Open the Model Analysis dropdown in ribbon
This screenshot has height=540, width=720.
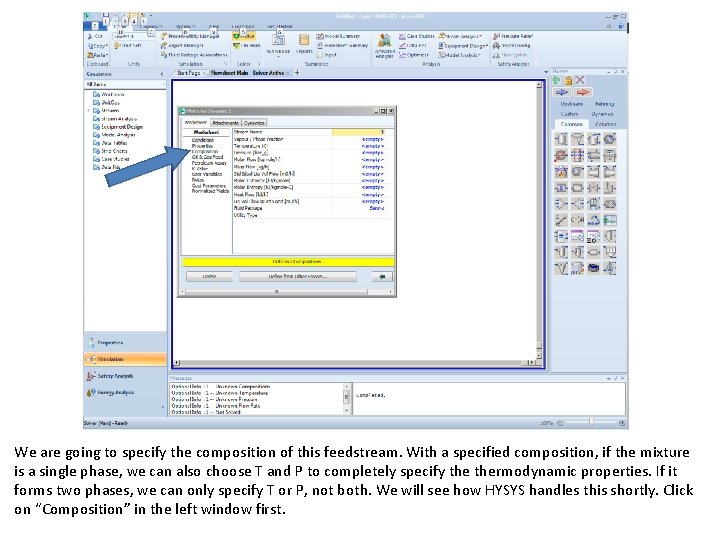click(x=459, y=55)
